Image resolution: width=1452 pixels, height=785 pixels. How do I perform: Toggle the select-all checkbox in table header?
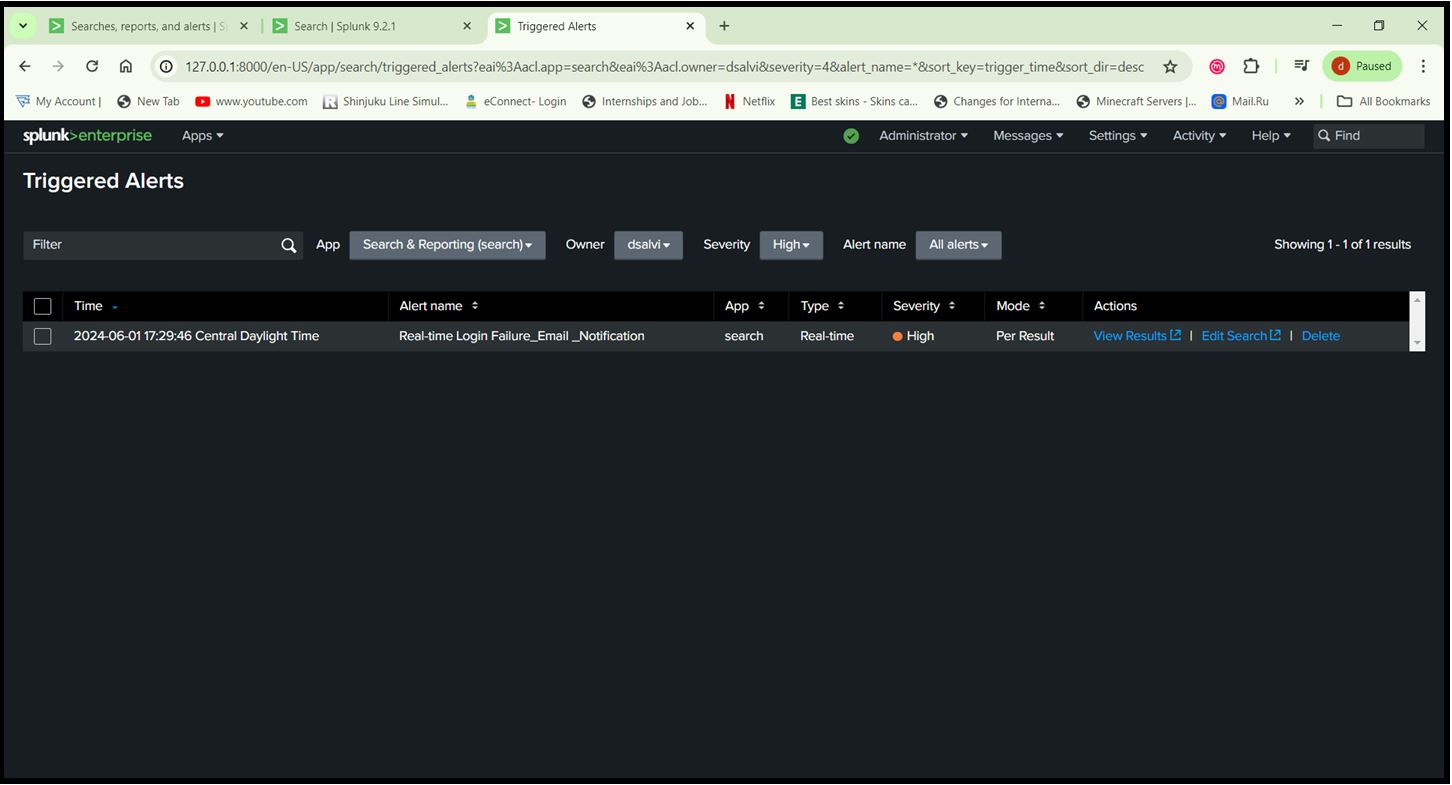point(42,306)
